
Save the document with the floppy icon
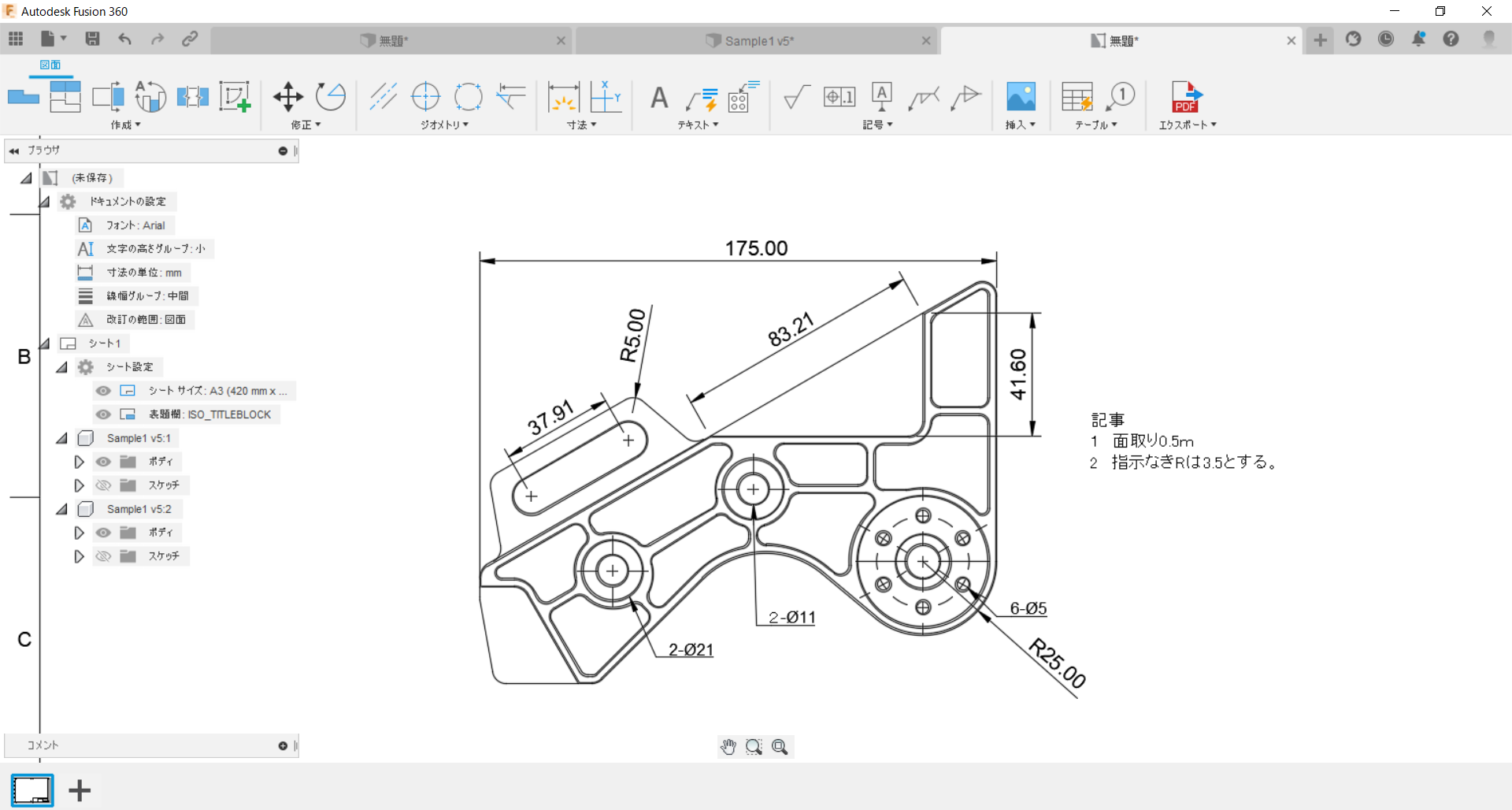pos(93,39)
